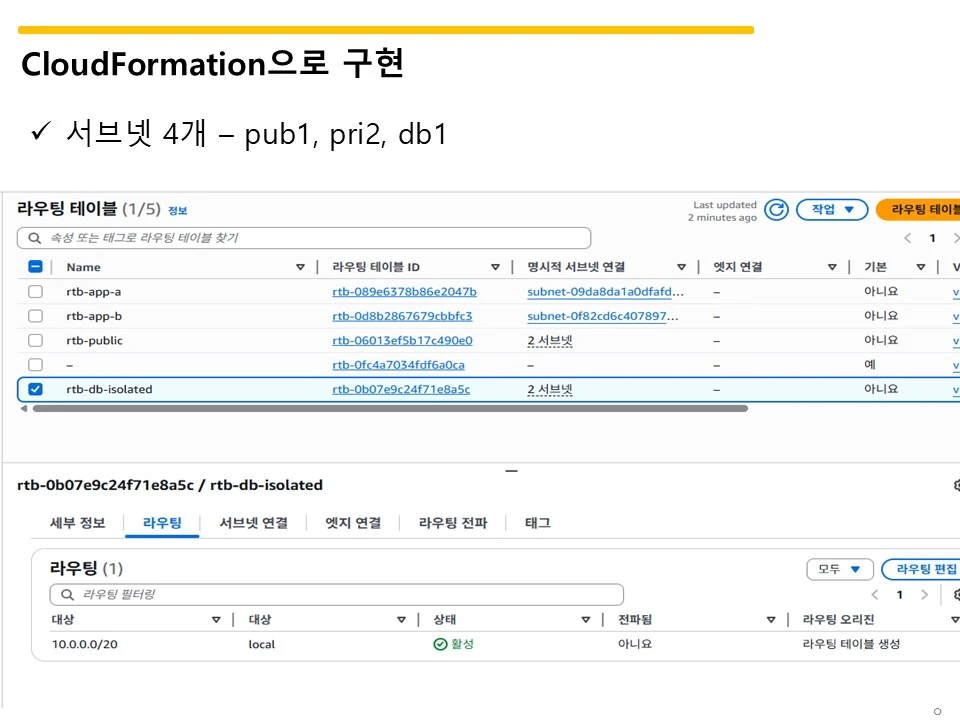This screenshot has height=720, width=960.
Task: Sort routes by second 대상 column arrow
Action: coord(402,620)
